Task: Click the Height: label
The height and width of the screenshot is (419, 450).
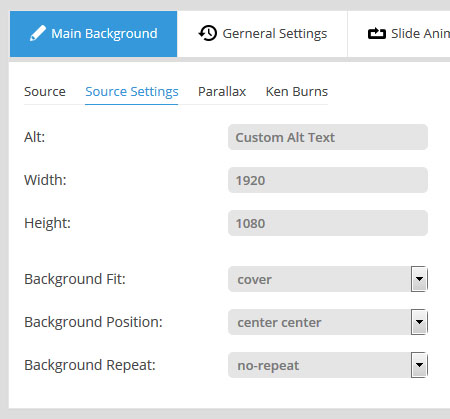Action: (47, 223)
